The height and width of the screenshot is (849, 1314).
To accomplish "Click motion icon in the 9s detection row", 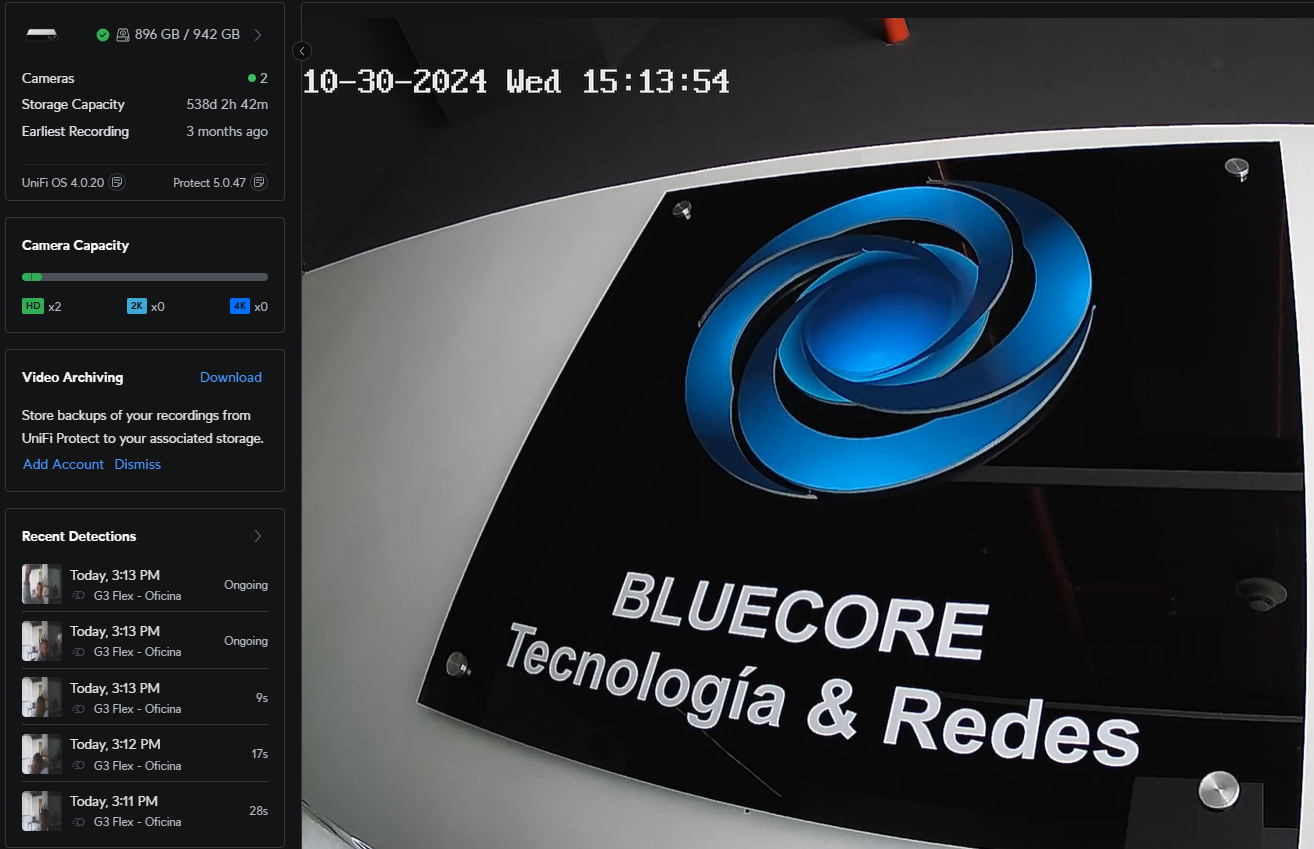I will [x=79, y=709].
